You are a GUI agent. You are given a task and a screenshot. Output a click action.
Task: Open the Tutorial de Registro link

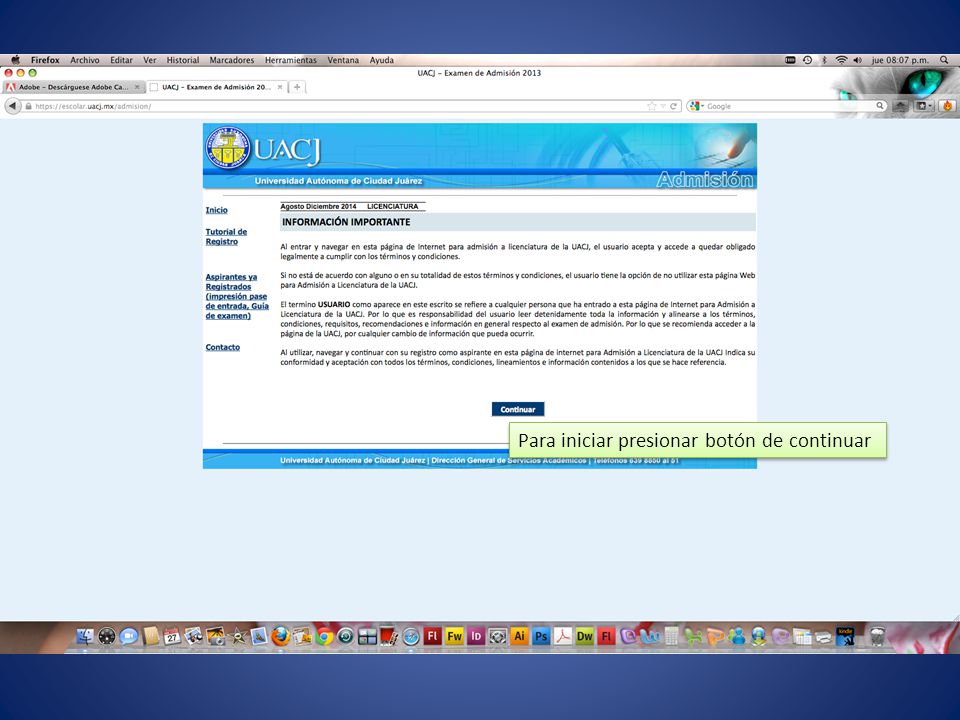click(227, 236)
